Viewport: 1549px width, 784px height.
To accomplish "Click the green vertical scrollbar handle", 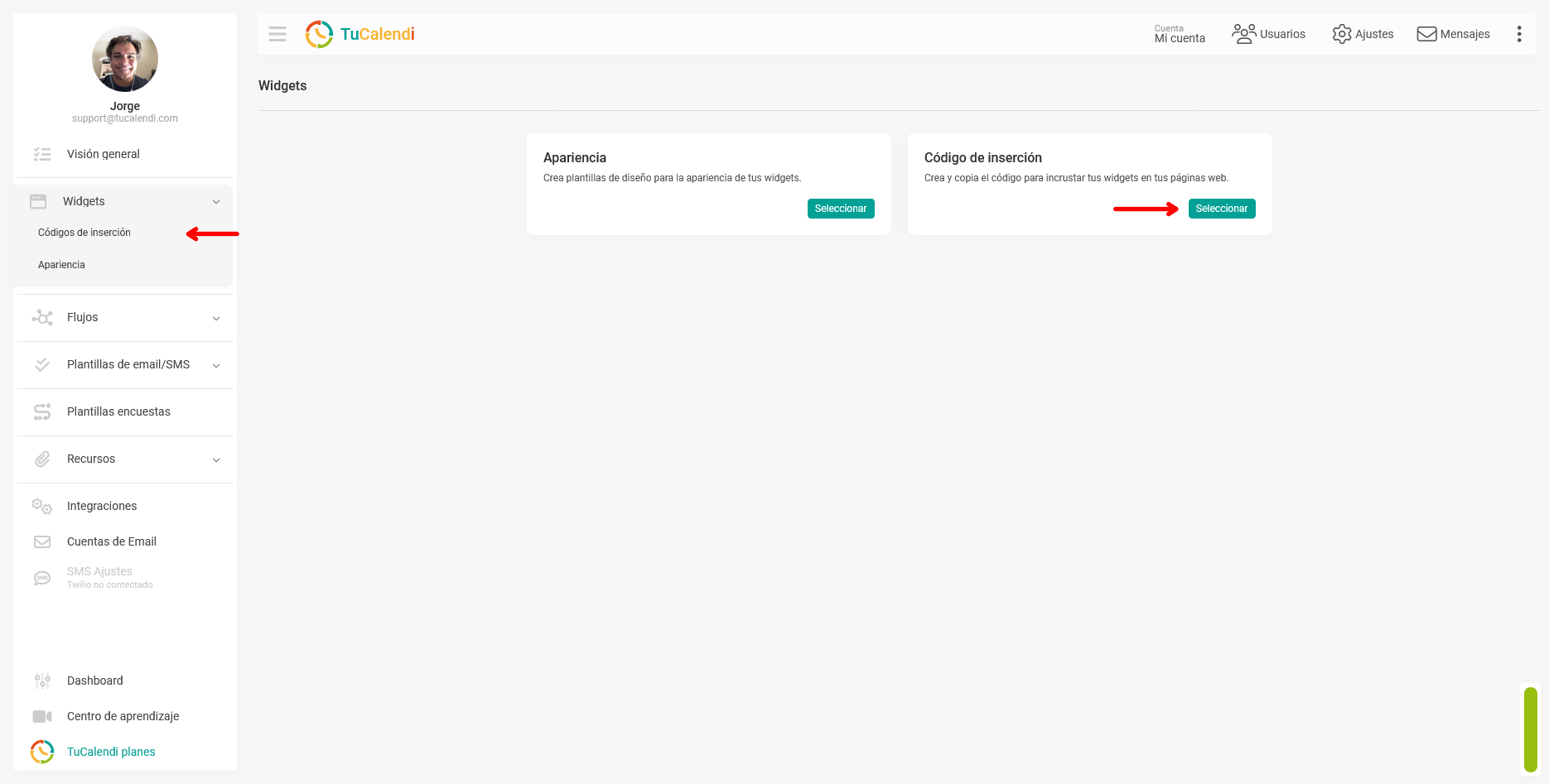I will pyautogui.click(x=1531, y=730).
